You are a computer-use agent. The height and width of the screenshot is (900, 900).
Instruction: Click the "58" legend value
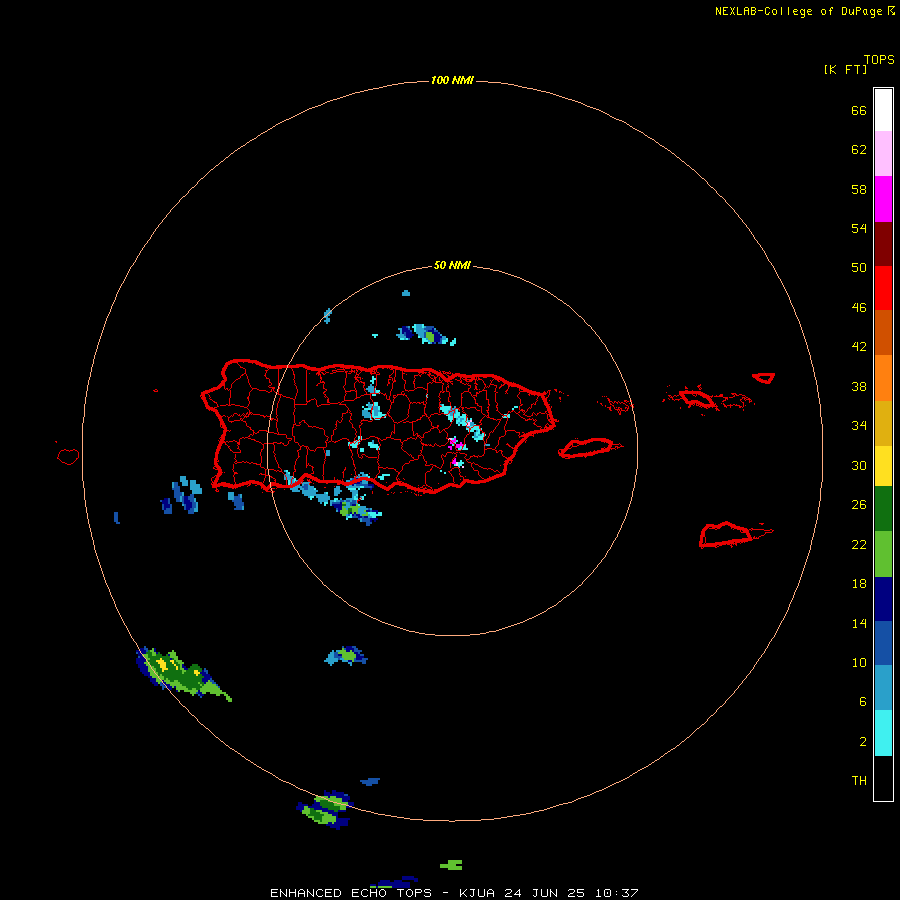click(x=859, y=189)
